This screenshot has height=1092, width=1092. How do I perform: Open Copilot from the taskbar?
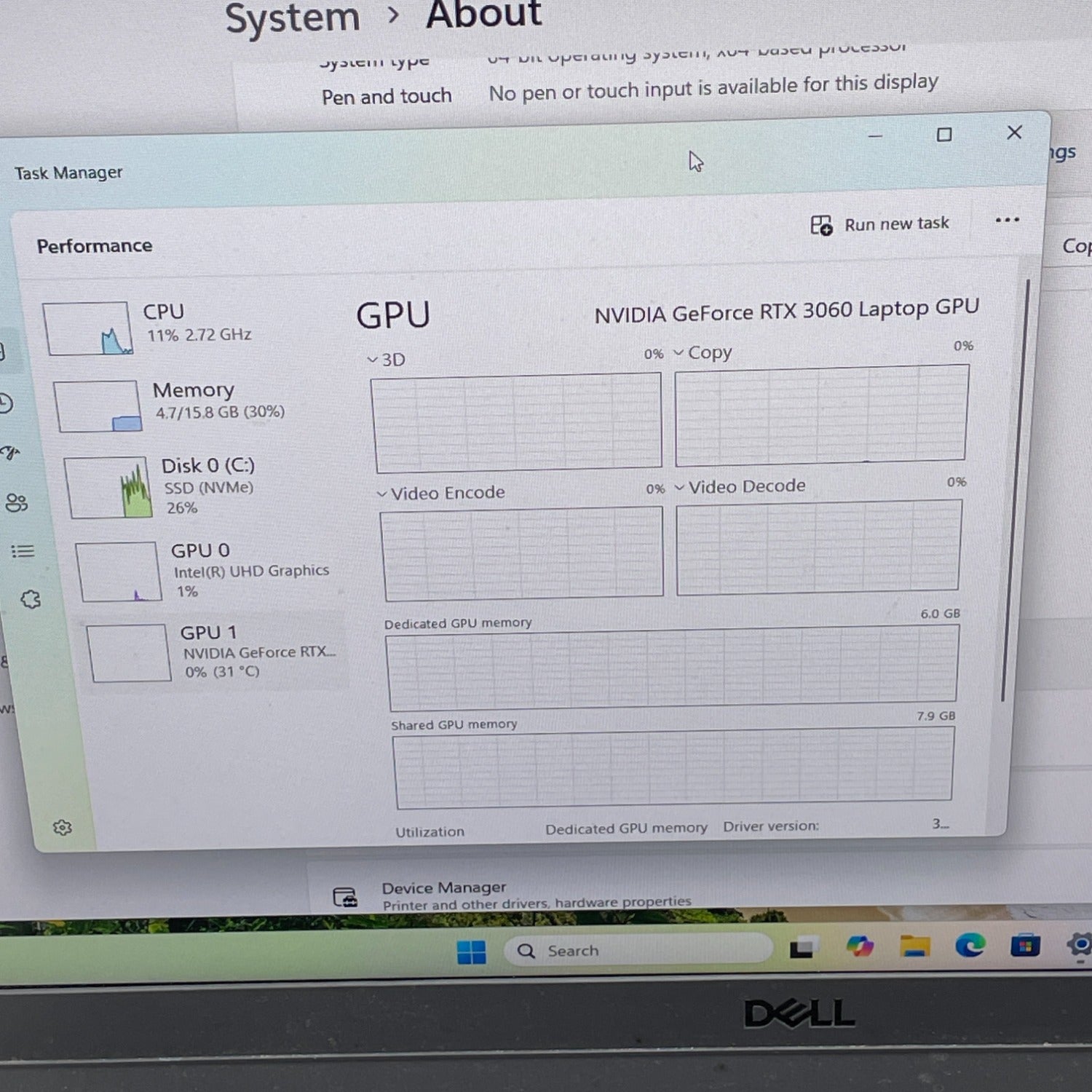coord(860,947)
